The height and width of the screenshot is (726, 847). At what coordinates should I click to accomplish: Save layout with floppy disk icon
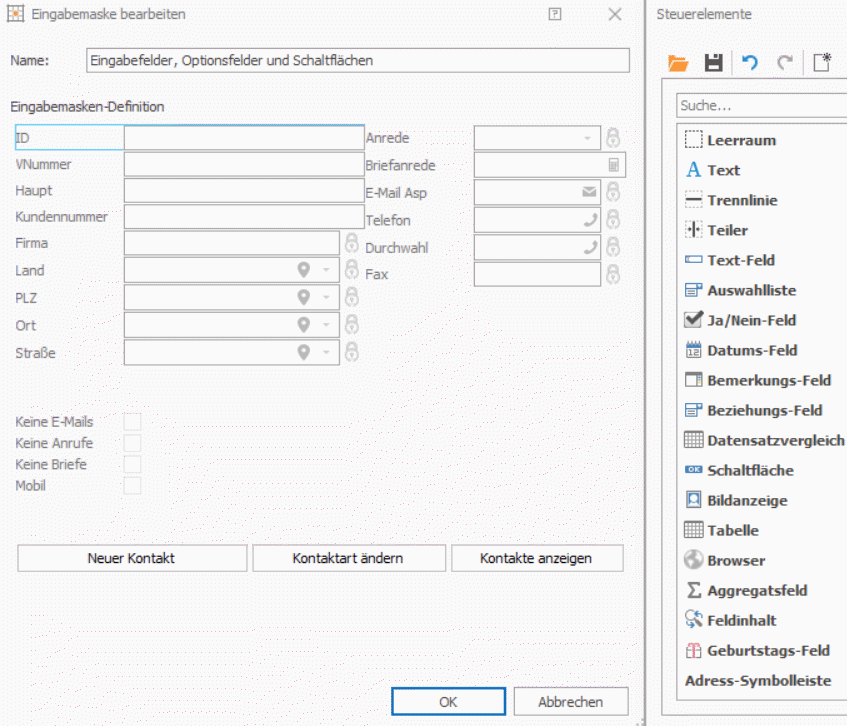[714, 63]
